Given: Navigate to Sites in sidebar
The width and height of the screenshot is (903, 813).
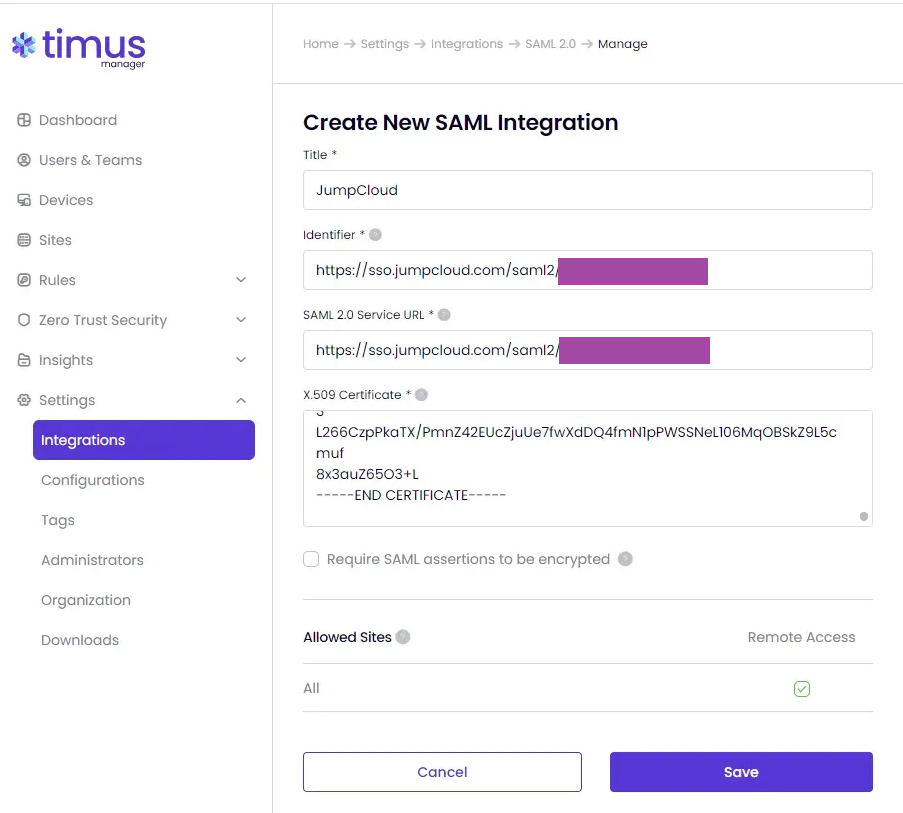Looking at the screenshot, I should coord(55,240).
